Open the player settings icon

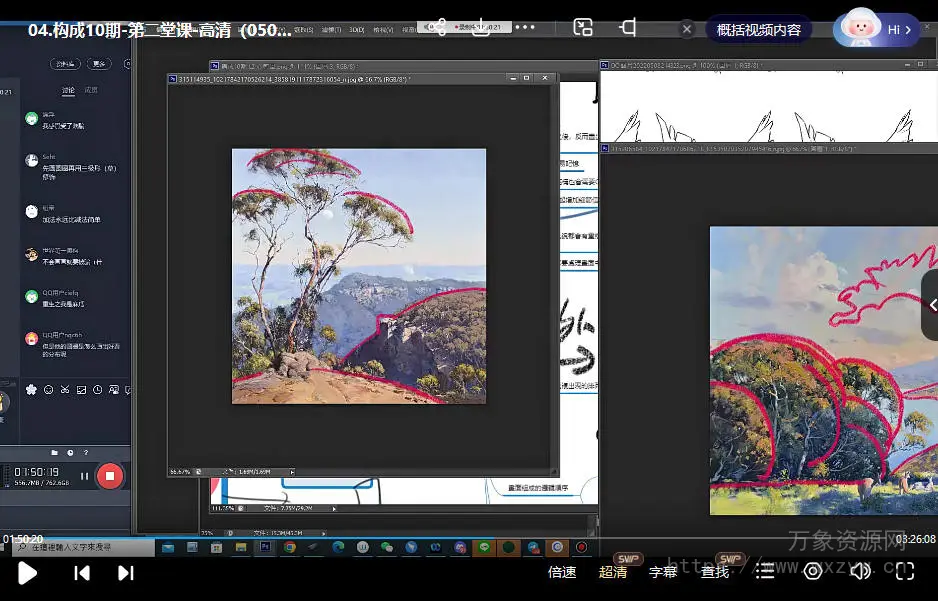(813, 571)
